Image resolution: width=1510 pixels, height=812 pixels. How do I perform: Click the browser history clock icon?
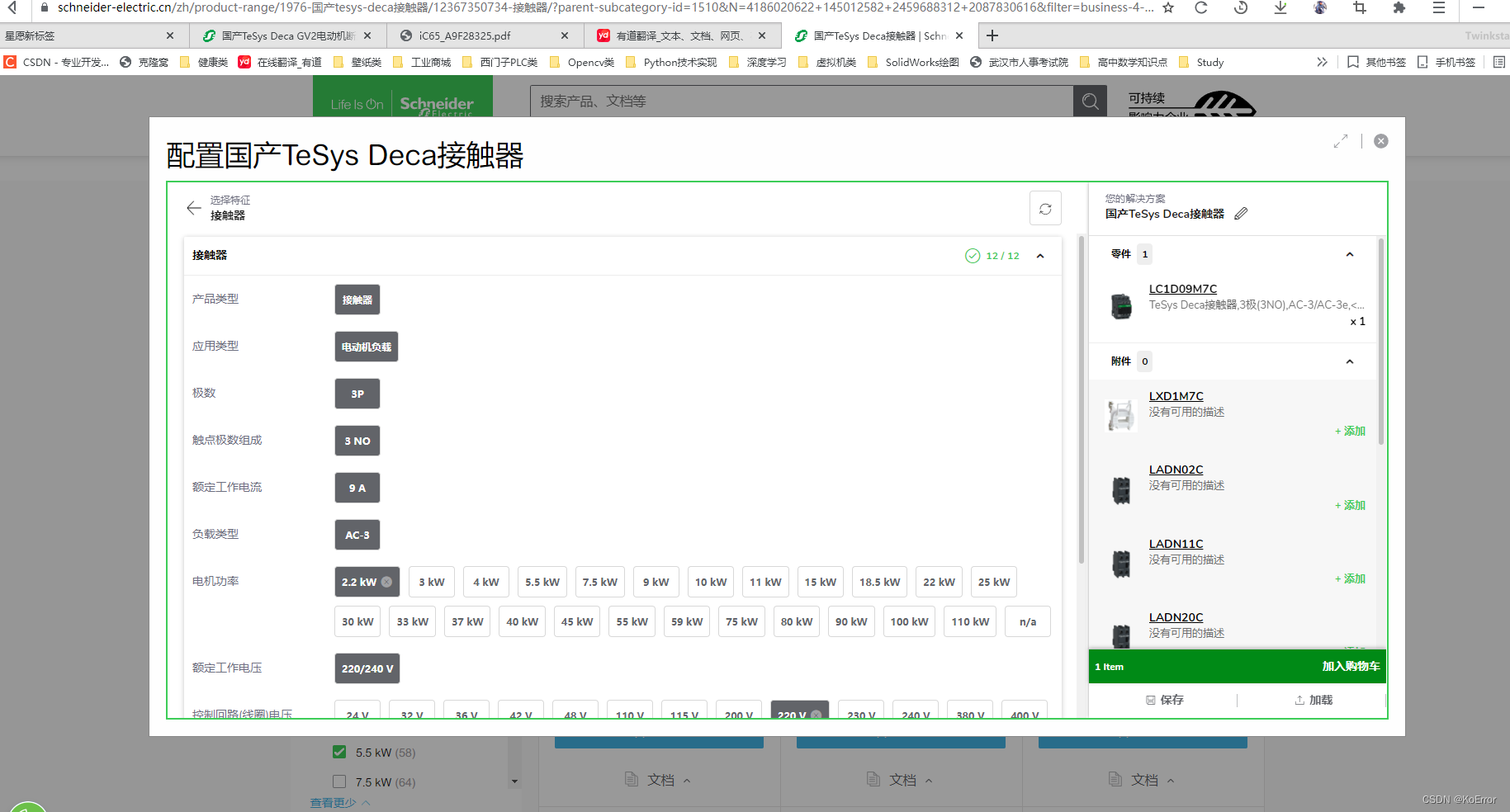(1241, 7)
